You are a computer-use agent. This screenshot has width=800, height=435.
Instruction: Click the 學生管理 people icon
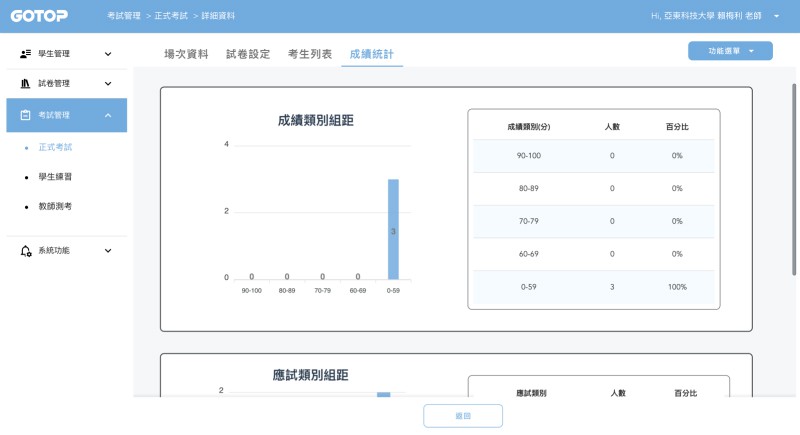pyautogui.click(x=26, y=53)
